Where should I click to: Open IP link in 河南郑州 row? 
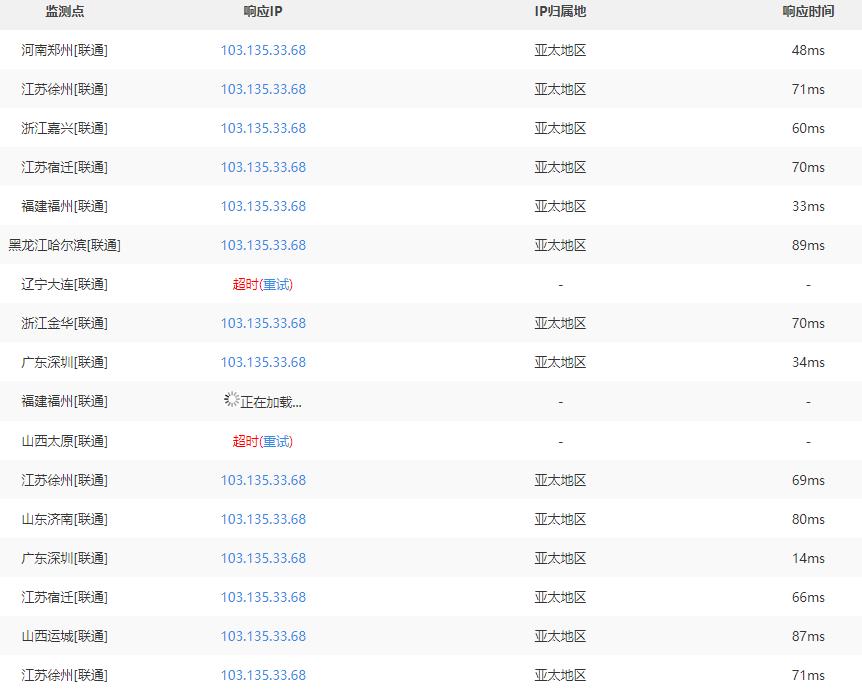(263, 50)
